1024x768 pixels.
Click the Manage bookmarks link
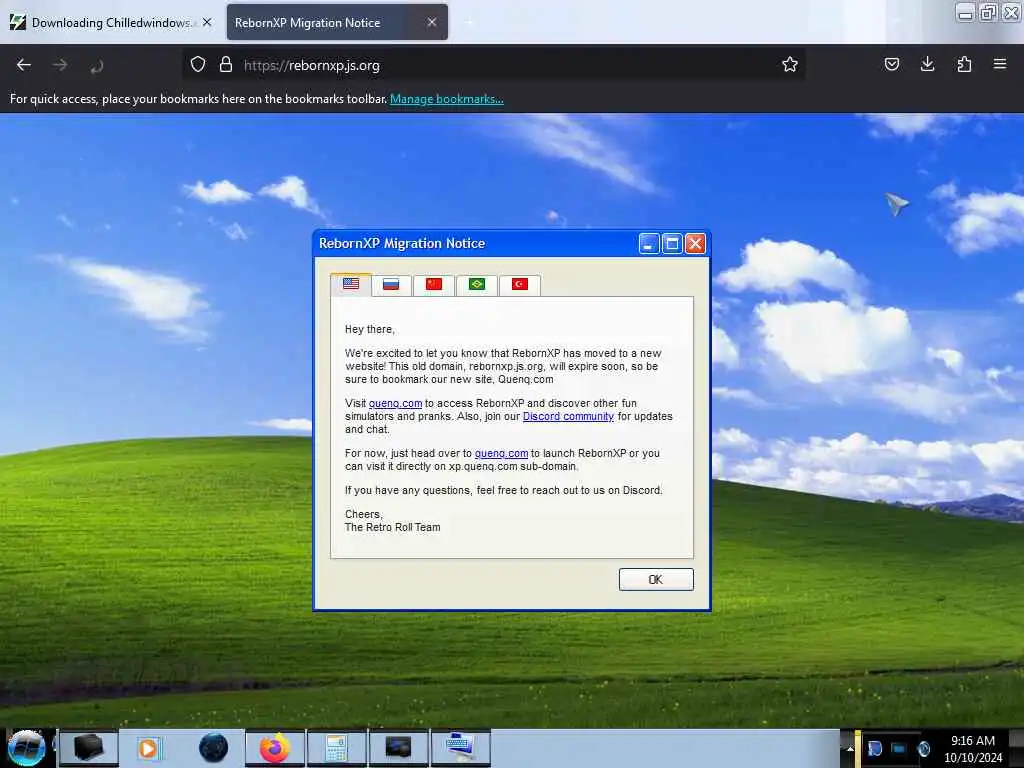click(x=447, y=99)
